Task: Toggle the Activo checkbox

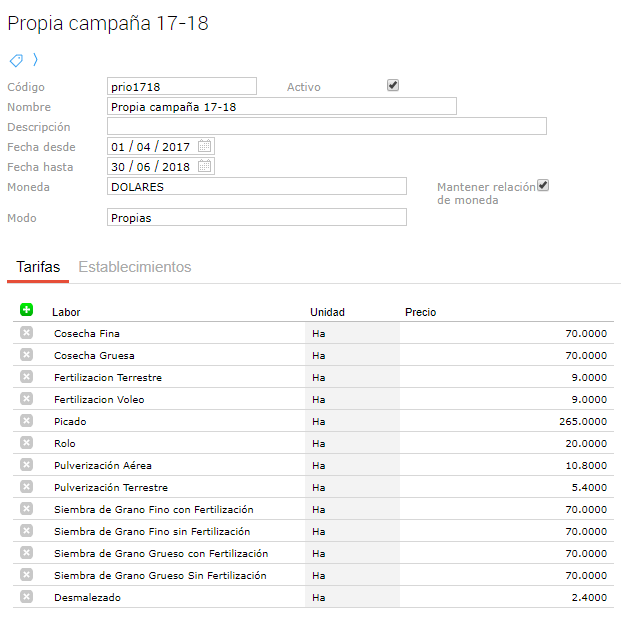Action: pos(393,86)
